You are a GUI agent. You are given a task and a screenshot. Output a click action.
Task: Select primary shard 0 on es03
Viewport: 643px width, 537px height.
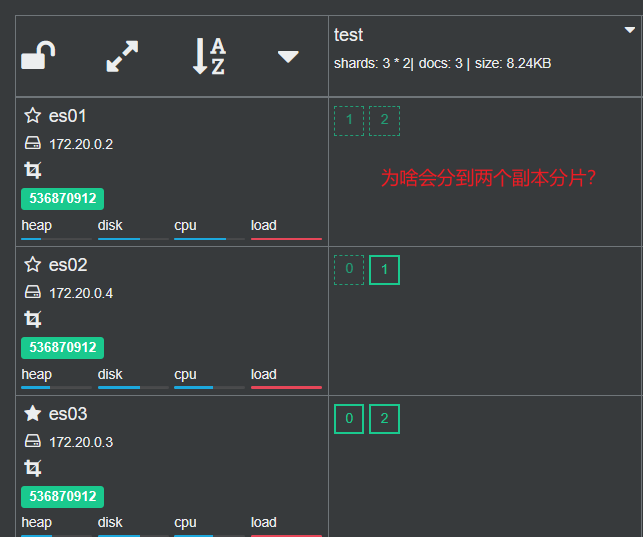[349, 419]
